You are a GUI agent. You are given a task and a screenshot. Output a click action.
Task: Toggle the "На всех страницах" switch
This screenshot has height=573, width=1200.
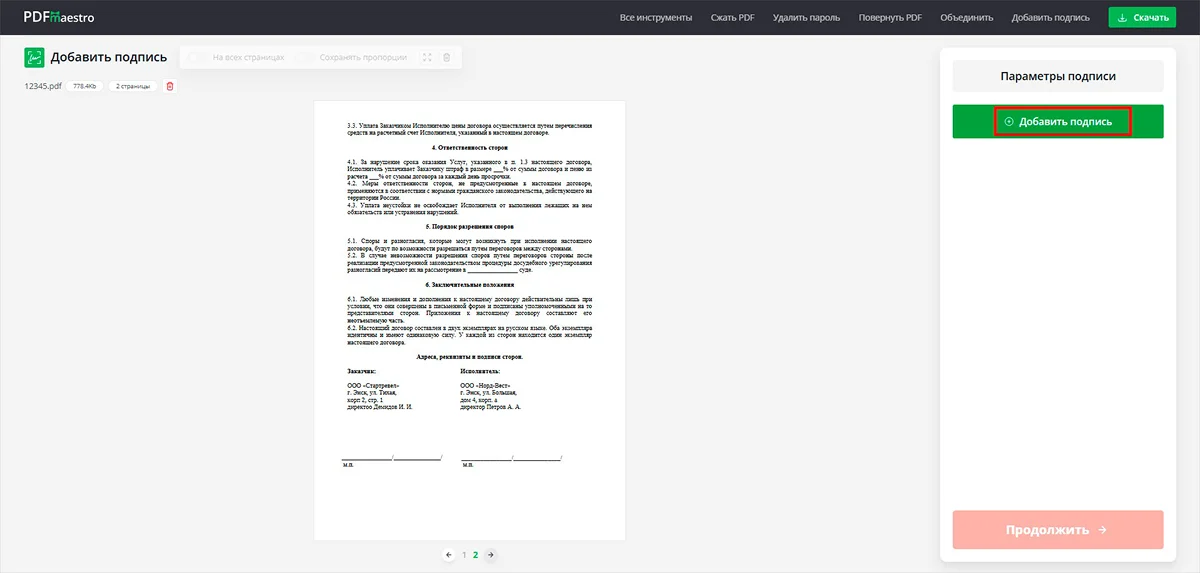(x=198, y=58)
